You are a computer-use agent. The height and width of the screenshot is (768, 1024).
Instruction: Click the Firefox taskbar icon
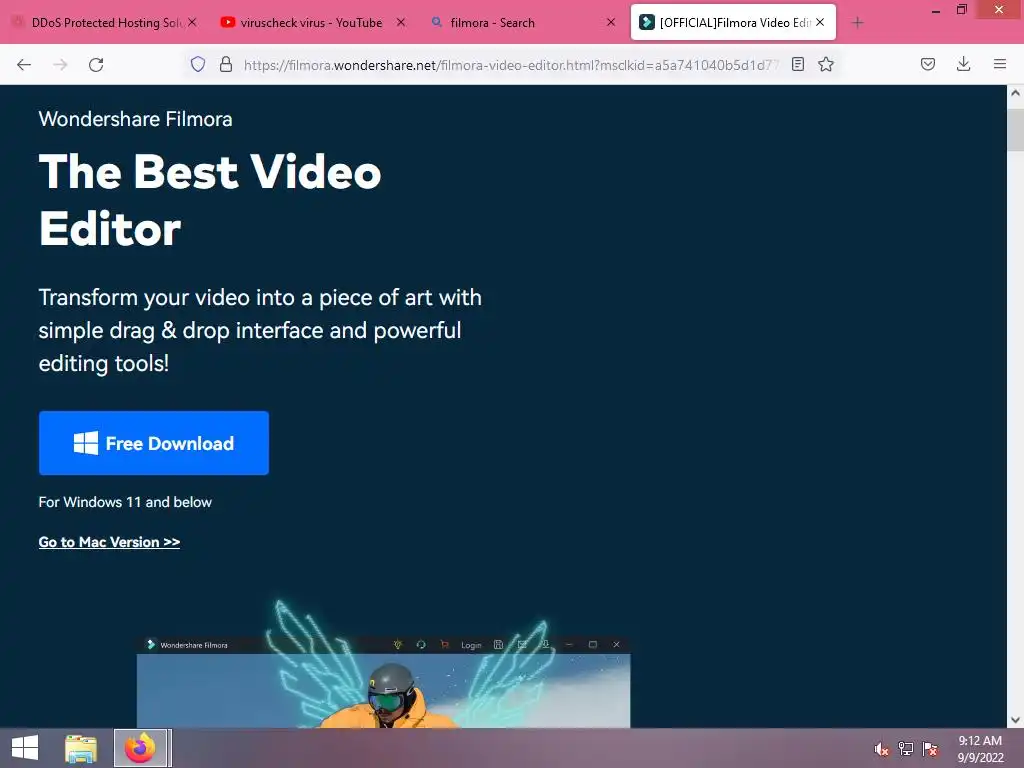pos(140,748)
